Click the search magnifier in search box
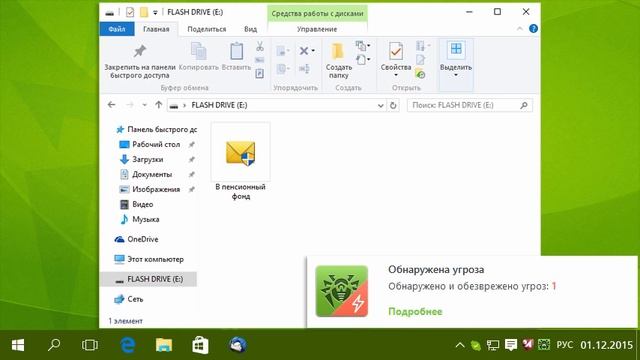Viewport: 640px width, 360px height. click(x=524, y=105)
